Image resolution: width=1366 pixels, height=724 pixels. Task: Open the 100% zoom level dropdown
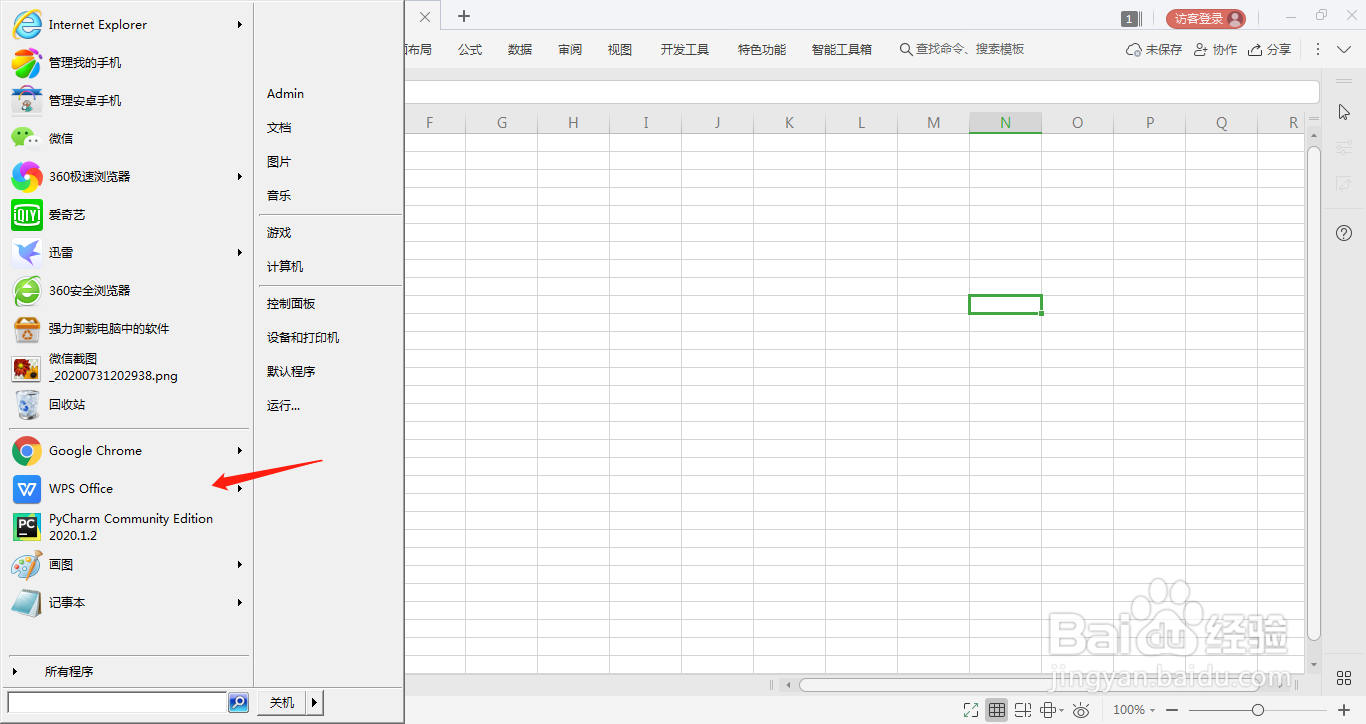(x=1133, y=710)
